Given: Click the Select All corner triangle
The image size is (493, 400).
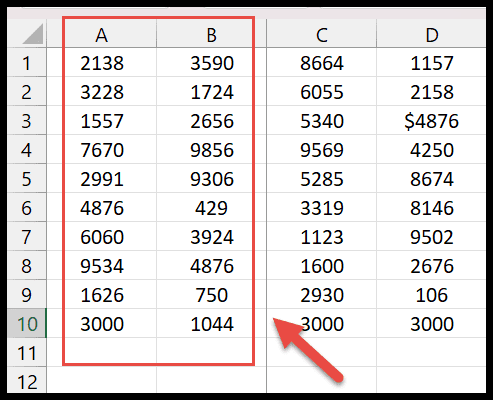Looking at the screenshot, I should (x=33, y=34).
